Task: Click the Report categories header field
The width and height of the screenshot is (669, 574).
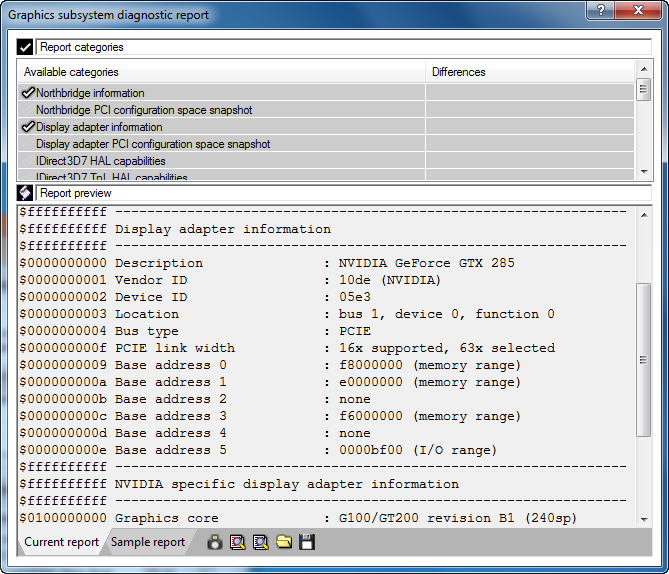Action: click(x=343, y=47)
